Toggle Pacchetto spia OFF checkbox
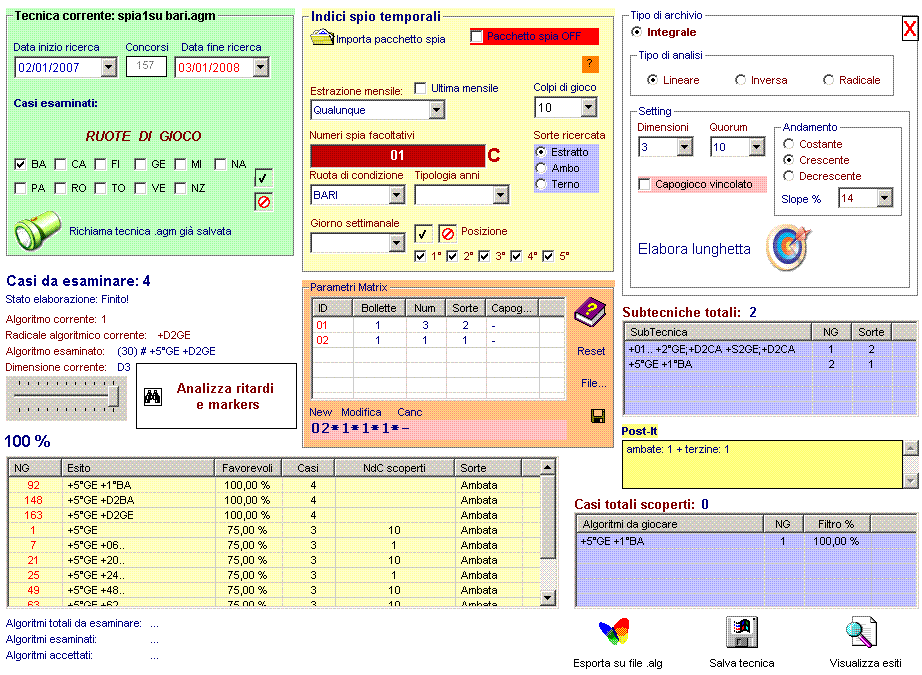The height and width of the screenshot is (675, 922). tap(476, 36)
